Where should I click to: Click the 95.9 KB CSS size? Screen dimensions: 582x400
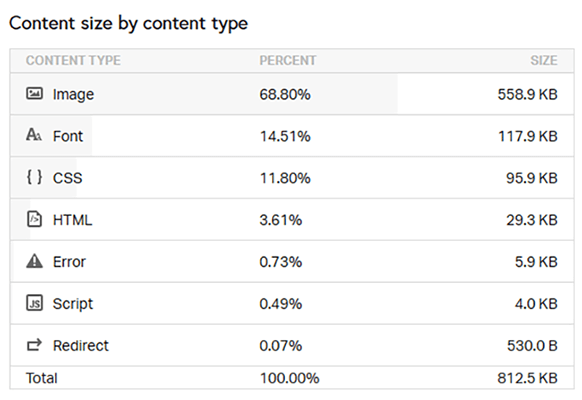pyautogui.click(x=532, y=178)
